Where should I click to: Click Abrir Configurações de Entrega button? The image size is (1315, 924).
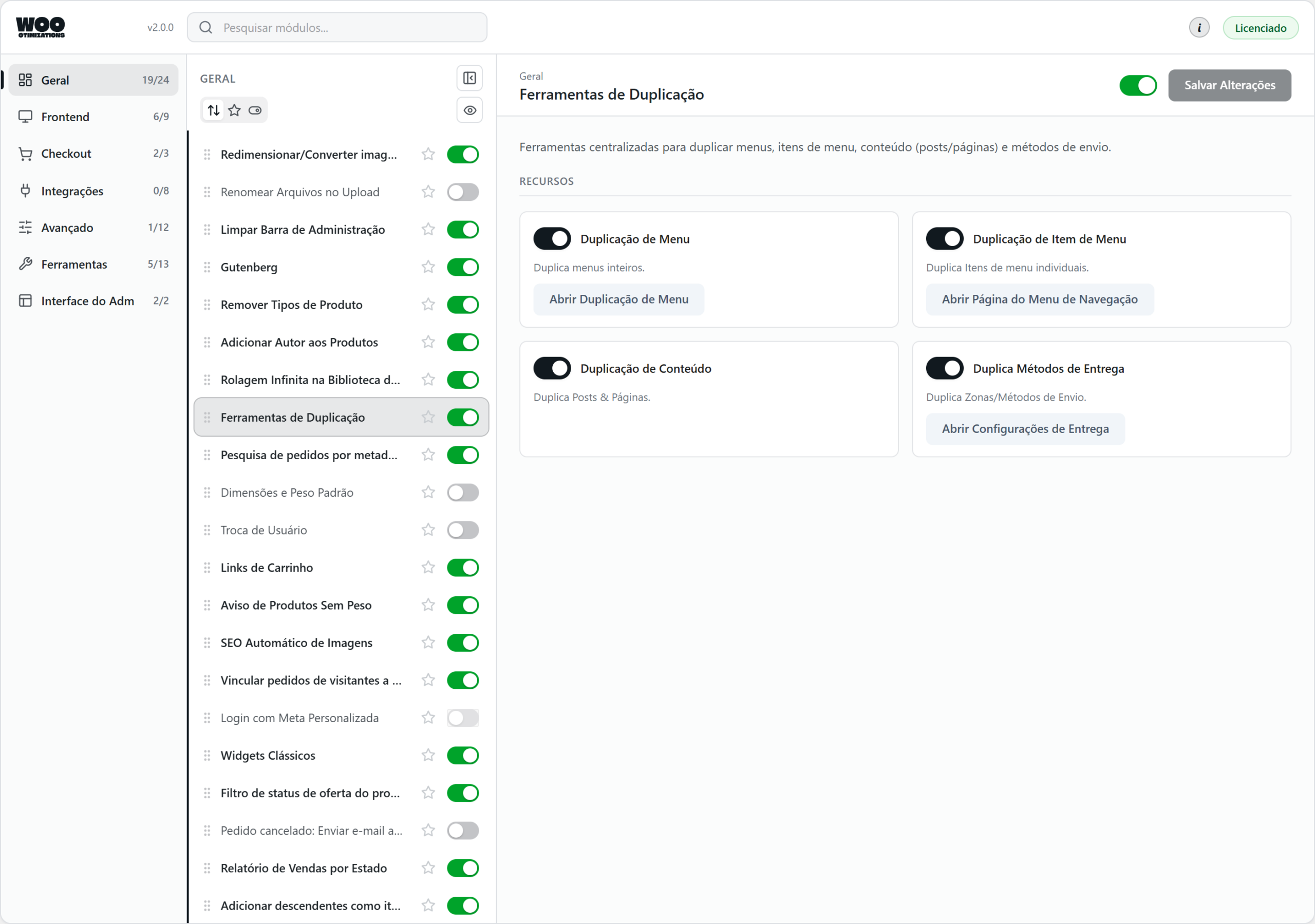pyautogui.click(x=1025, y=428)
